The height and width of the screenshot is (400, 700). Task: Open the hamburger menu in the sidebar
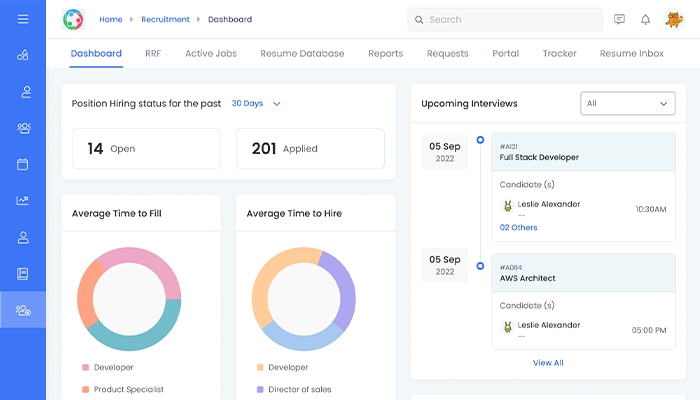pyautogui.click(x=23, y=19)
